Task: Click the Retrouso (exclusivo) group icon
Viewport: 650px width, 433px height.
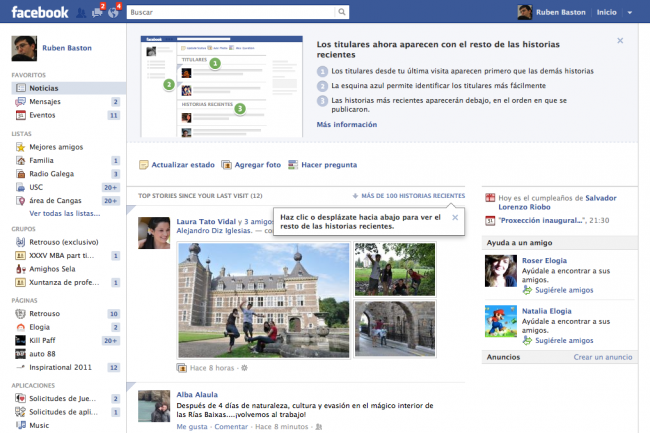Action: (x=21, y=242)
